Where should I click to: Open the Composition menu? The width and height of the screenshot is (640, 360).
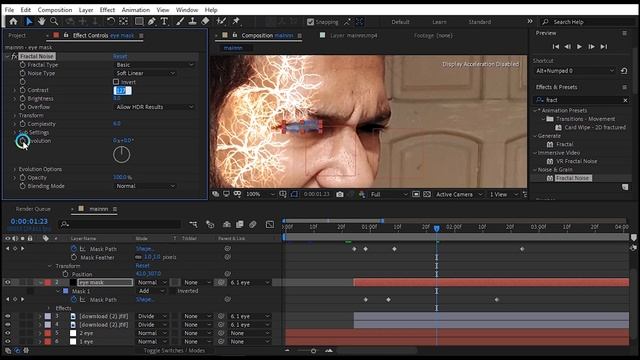[55, 10]
